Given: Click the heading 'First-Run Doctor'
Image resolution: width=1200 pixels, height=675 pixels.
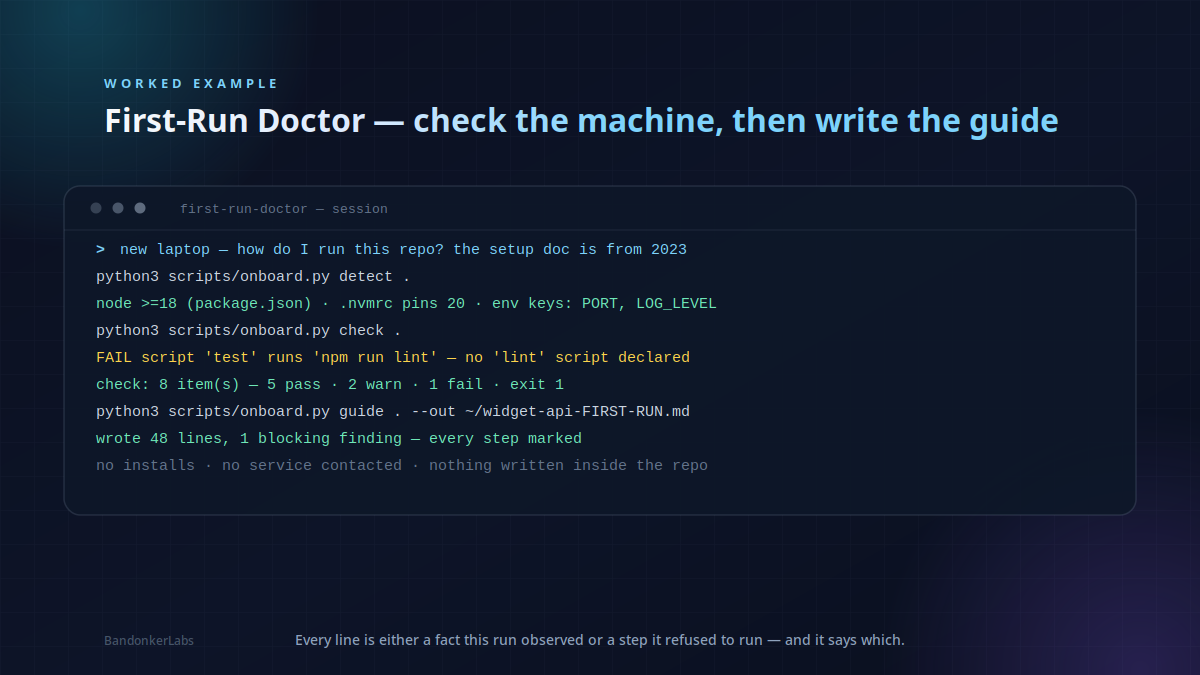Looking at the screenshot, I should [x=235, y=121].
